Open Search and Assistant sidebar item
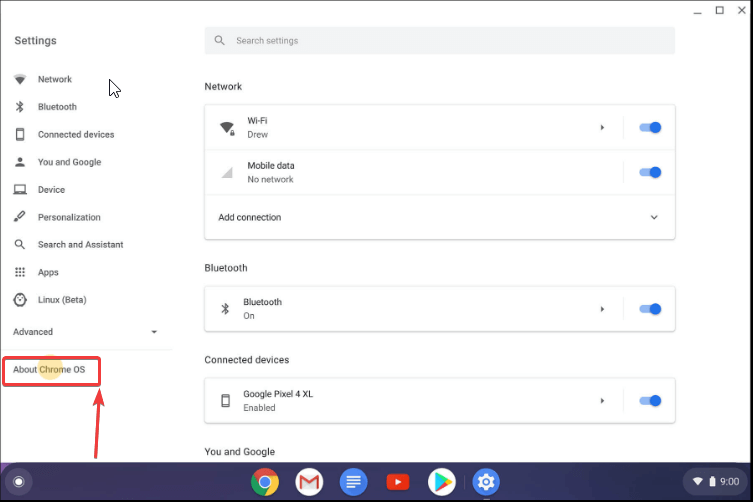This screenshot has width=753, height=502. 81,245
